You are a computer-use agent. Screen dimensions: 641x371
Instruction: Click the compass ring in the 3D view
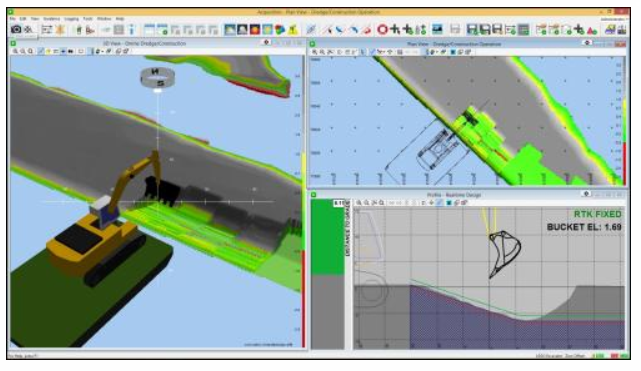(157, 77)
